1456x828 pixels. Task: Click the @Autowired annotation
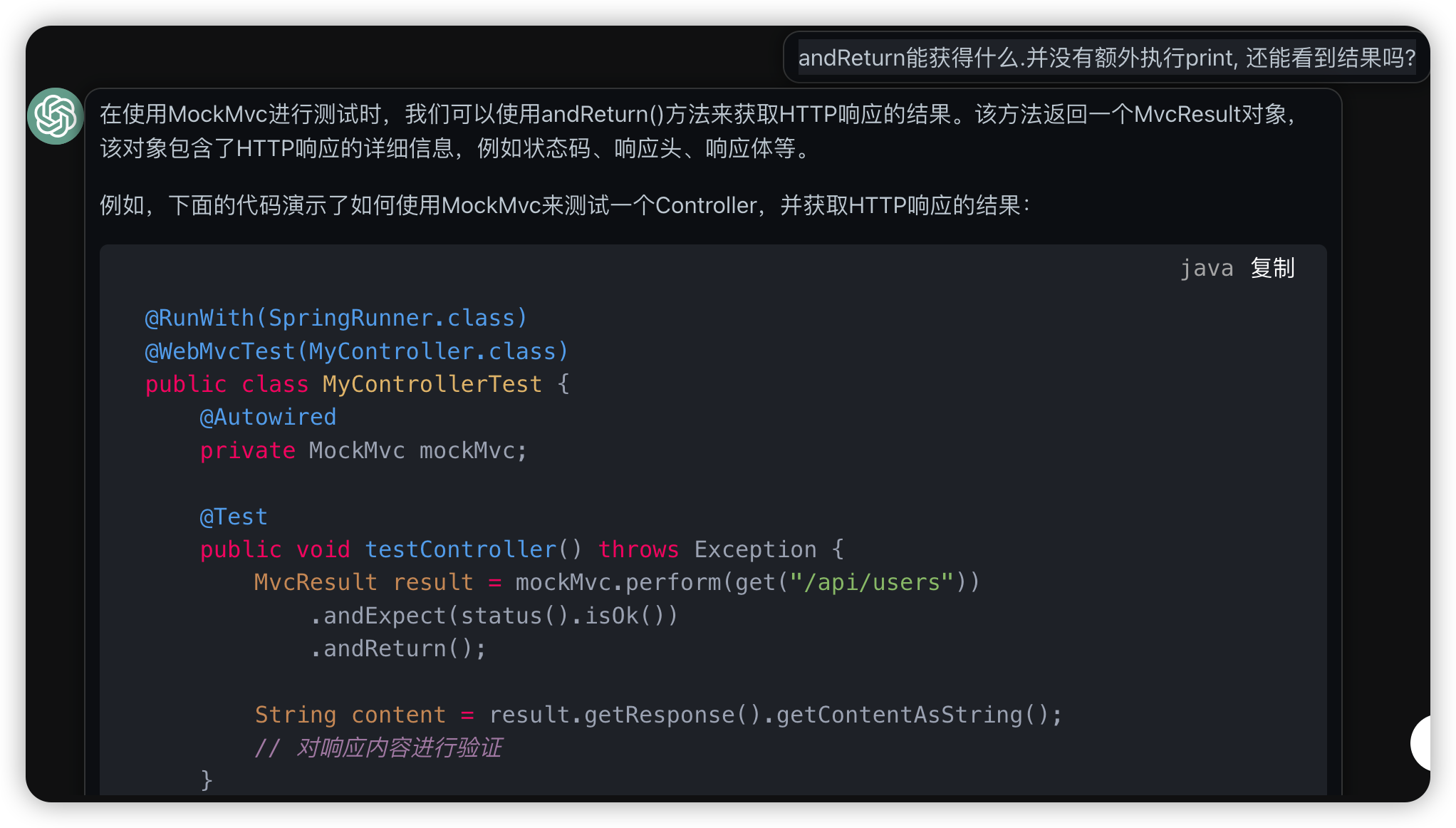tap(268, 417)
